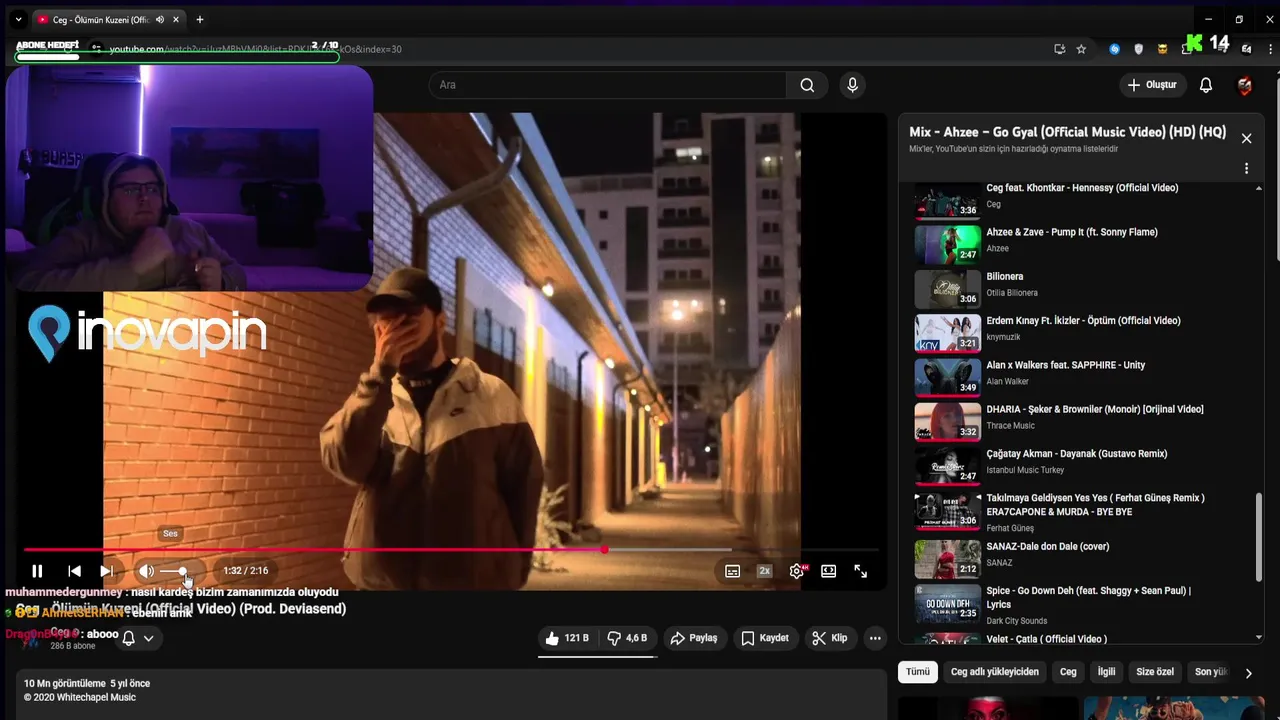Select the Ceg filter chip
The height and width of the screenshot is (720, 1280).
point(1068,672)
